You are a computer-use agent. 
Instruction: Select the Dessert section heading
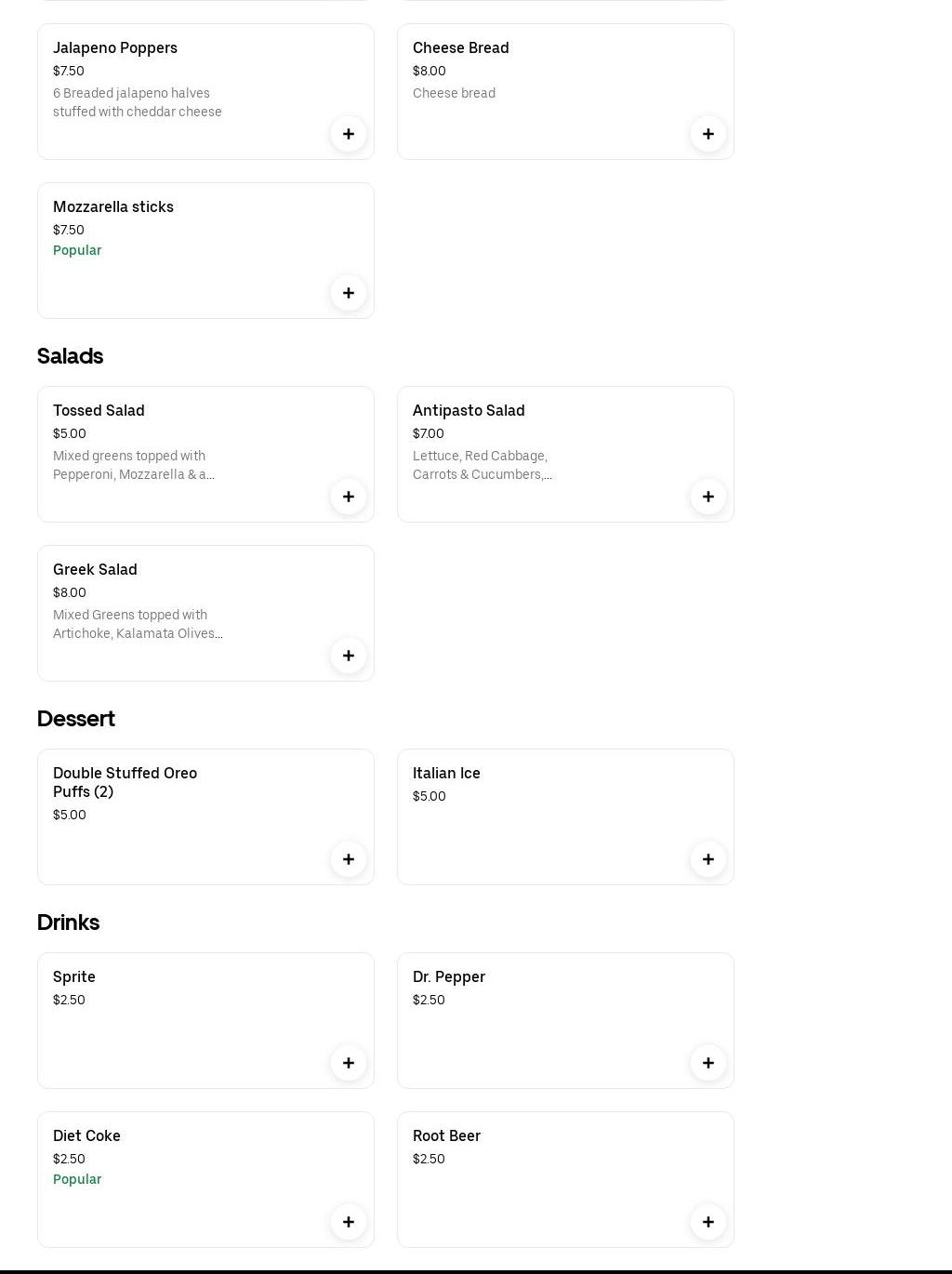click(75, 719)
